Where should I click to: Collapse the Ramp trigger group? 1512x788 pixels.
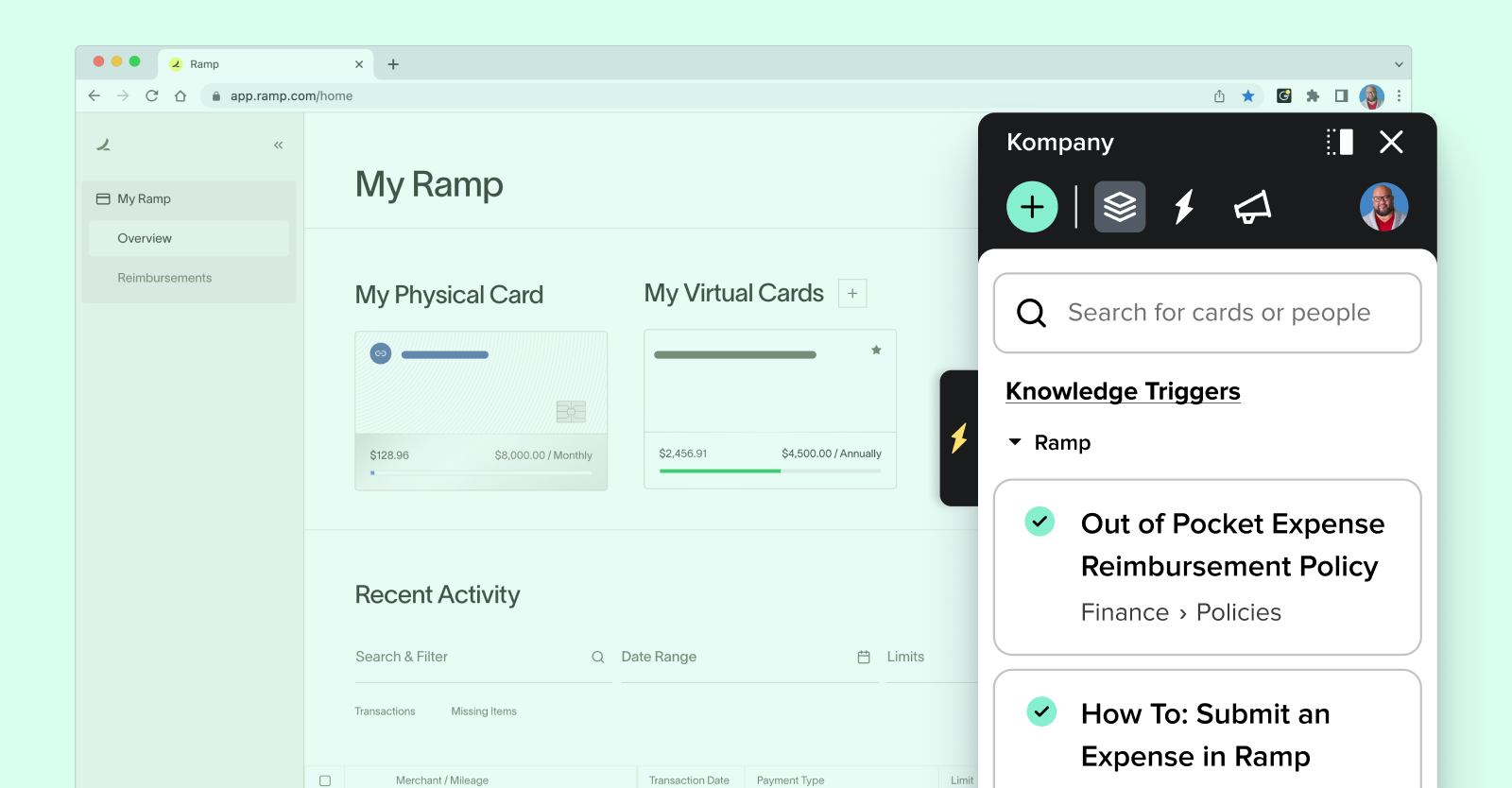pos(1015,442)
